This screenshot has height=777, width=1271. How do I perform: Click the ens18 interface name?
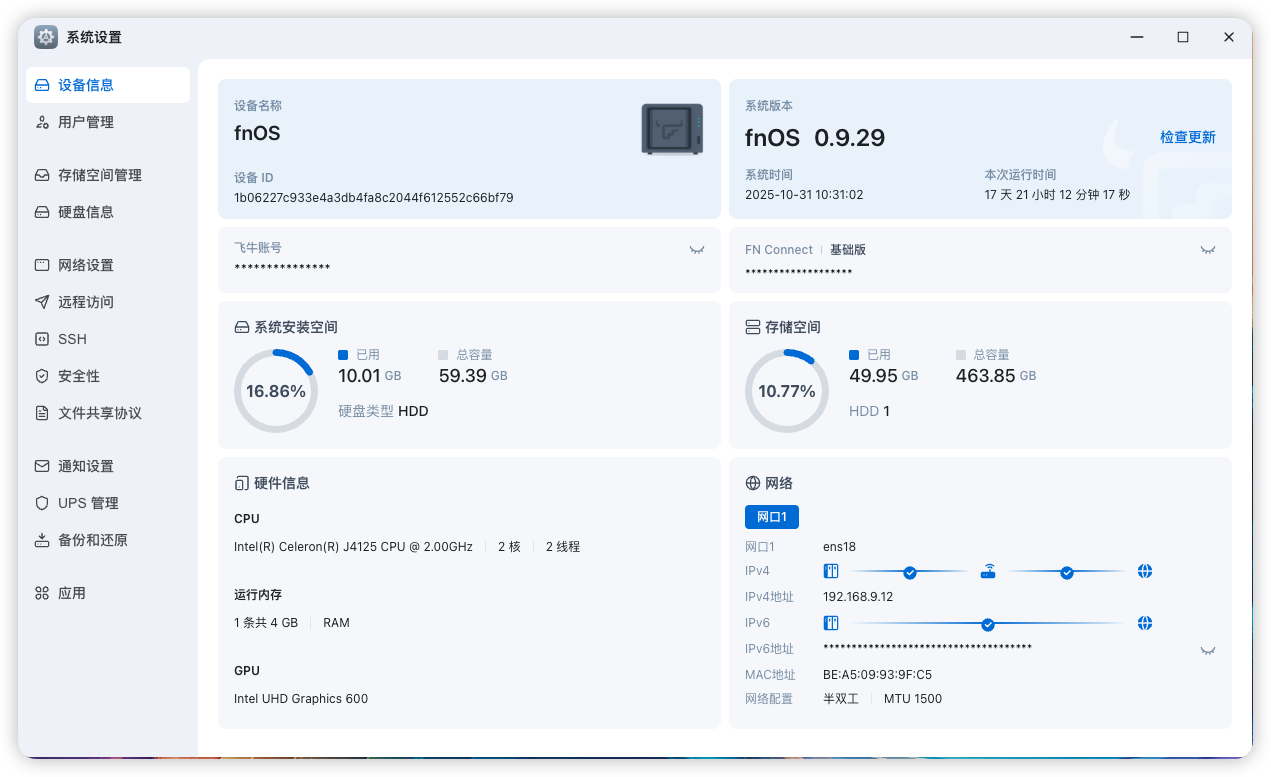839,547
